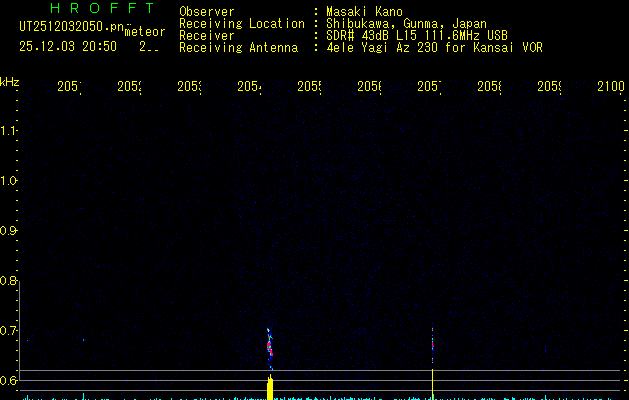Click the Receiving Antenna label
Image resolution: width=629 pixels, height=400 pixels.
238,47
